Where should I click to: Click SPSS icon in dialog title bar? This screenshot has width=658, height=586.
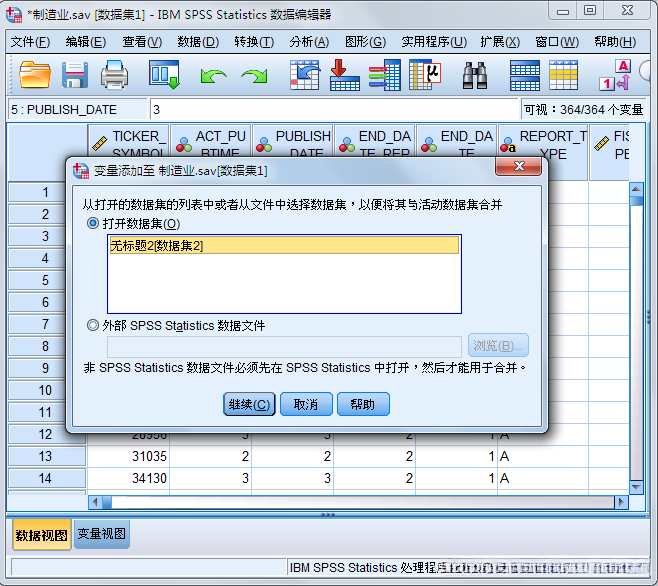(x=81, y=171)
